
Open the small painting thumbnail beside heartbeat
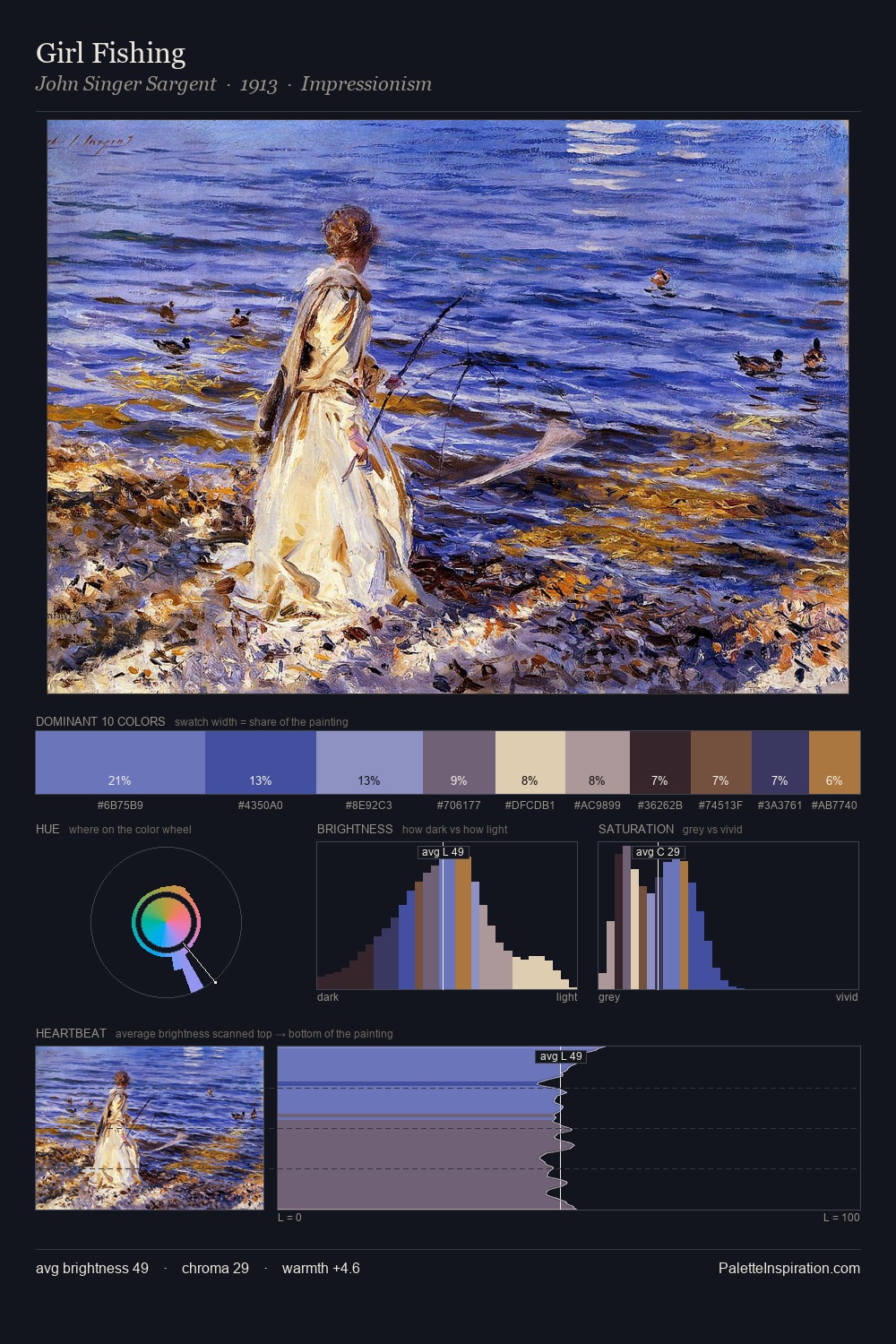pos(150,1128)
